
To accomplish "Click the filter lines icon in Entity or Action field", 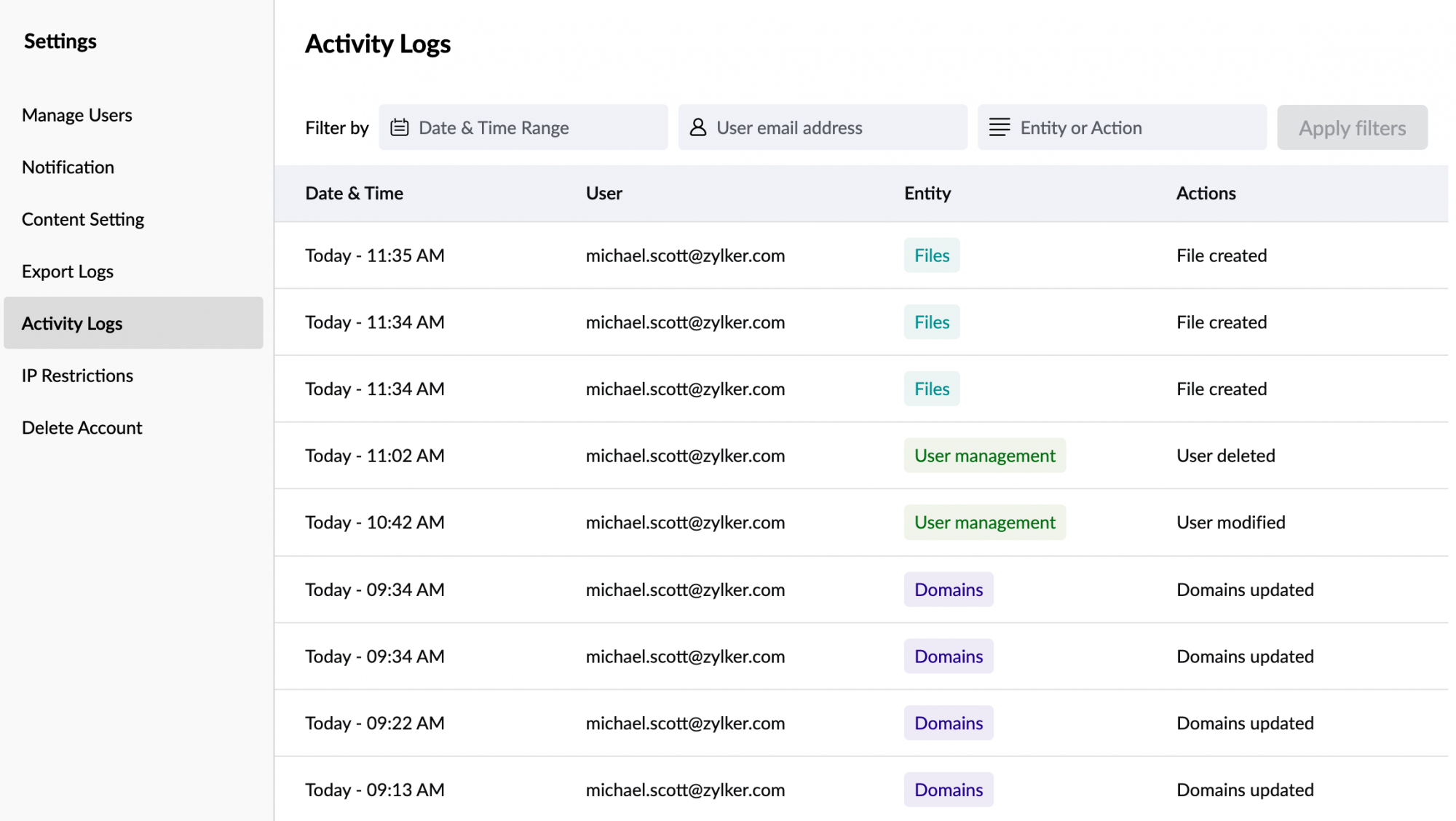I will click(998, 127).
